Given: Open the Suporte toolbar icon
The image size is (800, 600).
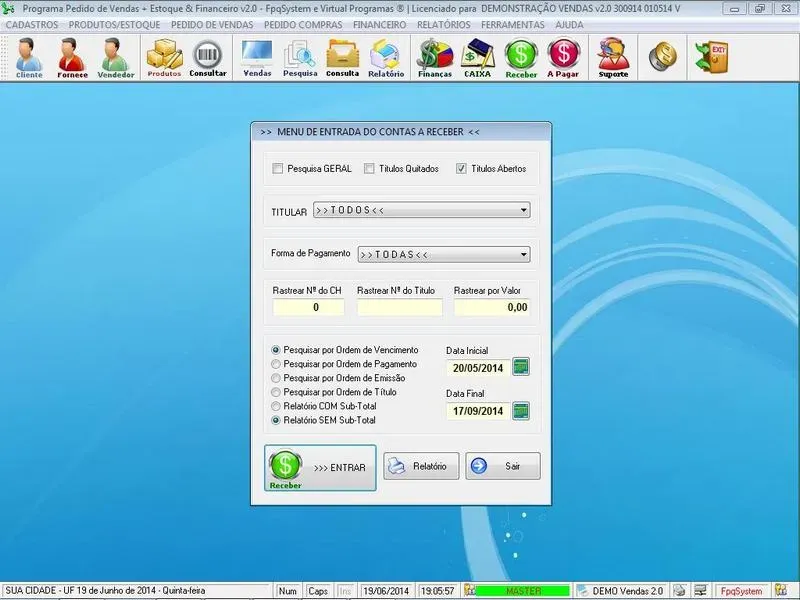Looking at the screenshot, I should [613, 58].
